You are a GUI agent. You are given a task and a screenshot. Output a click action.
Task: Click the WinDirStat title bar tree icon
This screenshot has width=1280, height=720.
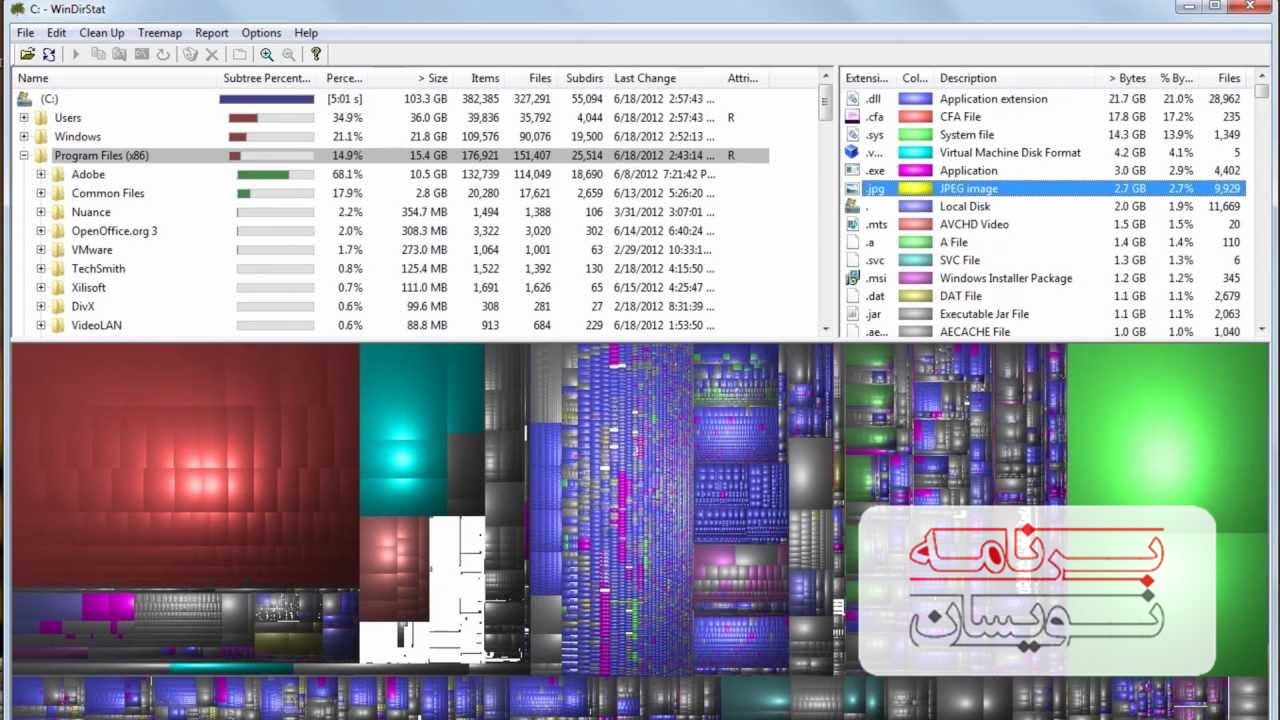[17, 9]
